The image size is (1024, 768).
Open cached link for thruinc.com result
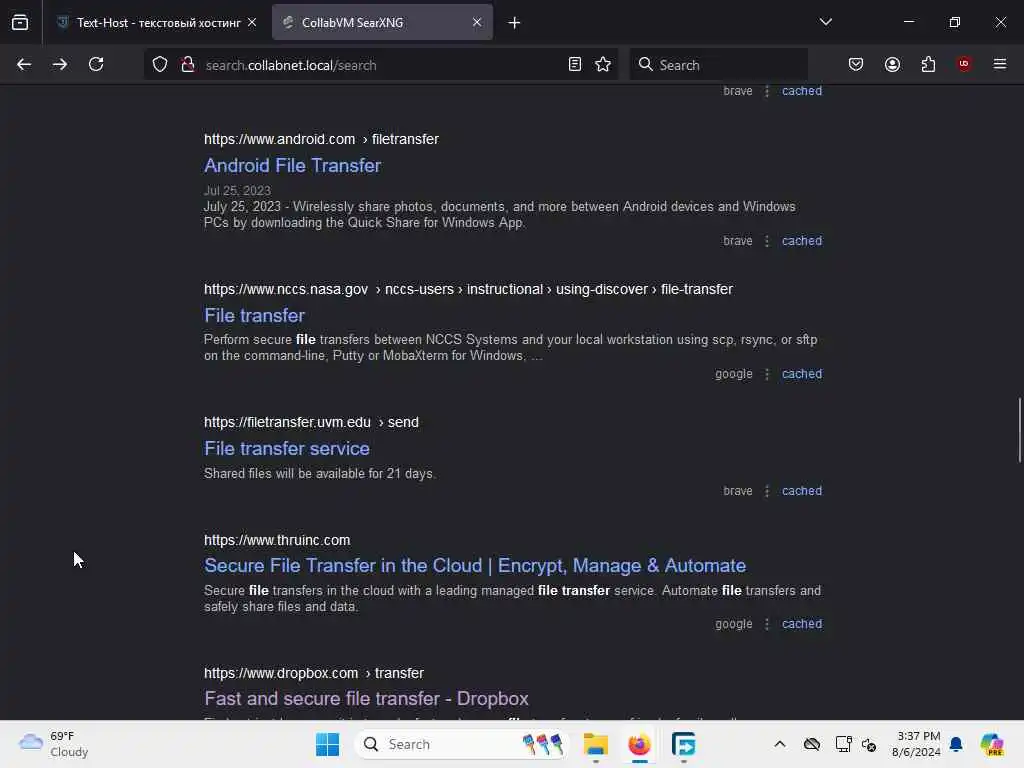[x=802, y=624]
